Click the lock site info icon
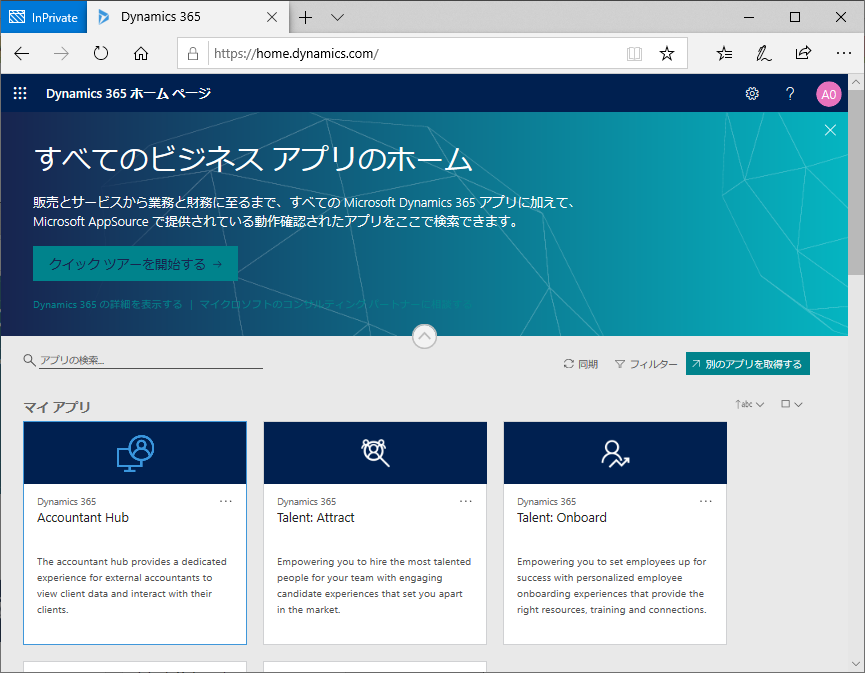The height and width of the screenshot is (673, 865). pyautogui.click(x=193, y=54)
